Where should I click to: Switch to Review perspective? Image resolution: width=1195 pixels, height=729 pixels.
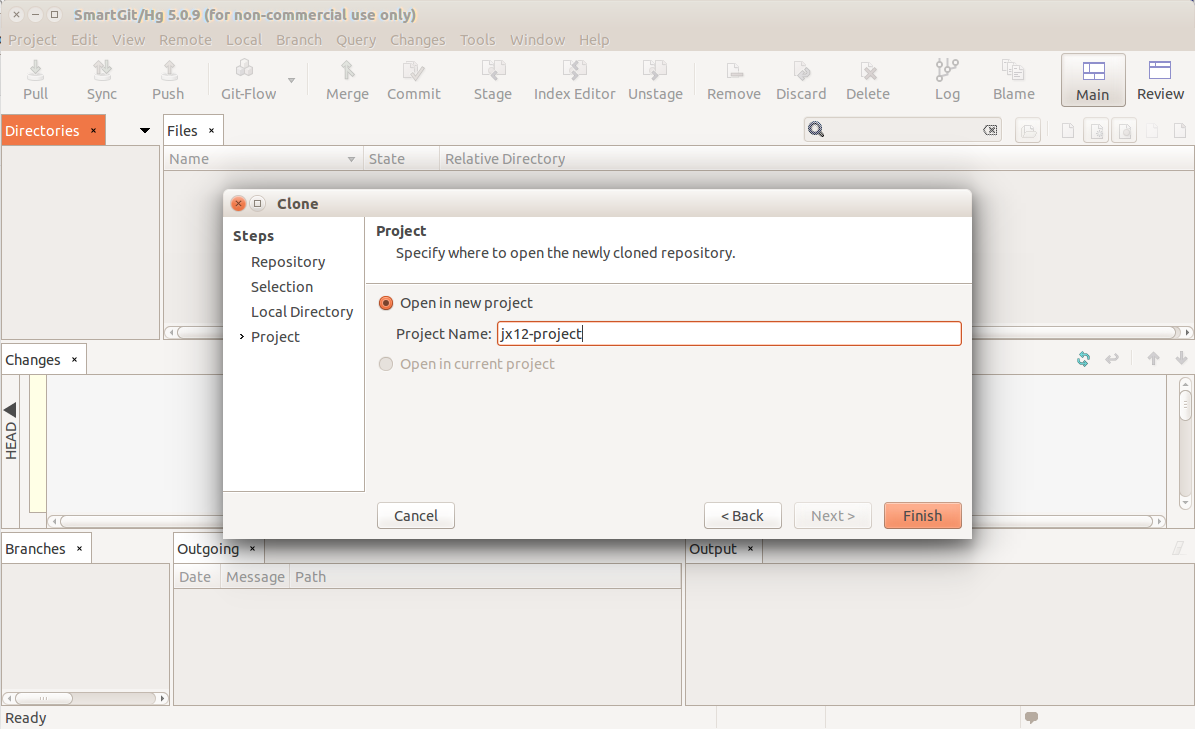tap(1160, 80)
